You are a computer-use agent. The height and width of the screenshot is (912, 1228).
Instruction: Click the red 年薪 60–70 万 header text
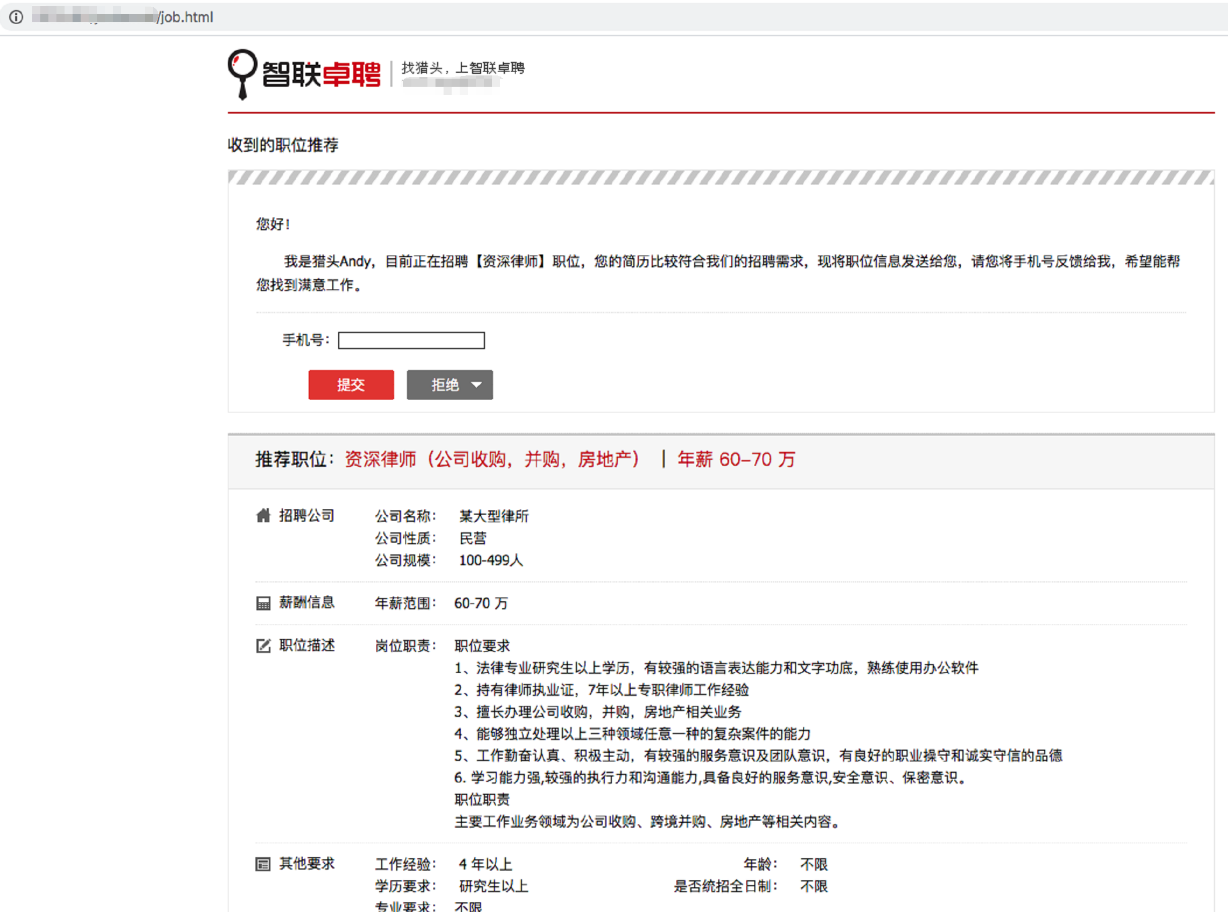coord(736,460)
